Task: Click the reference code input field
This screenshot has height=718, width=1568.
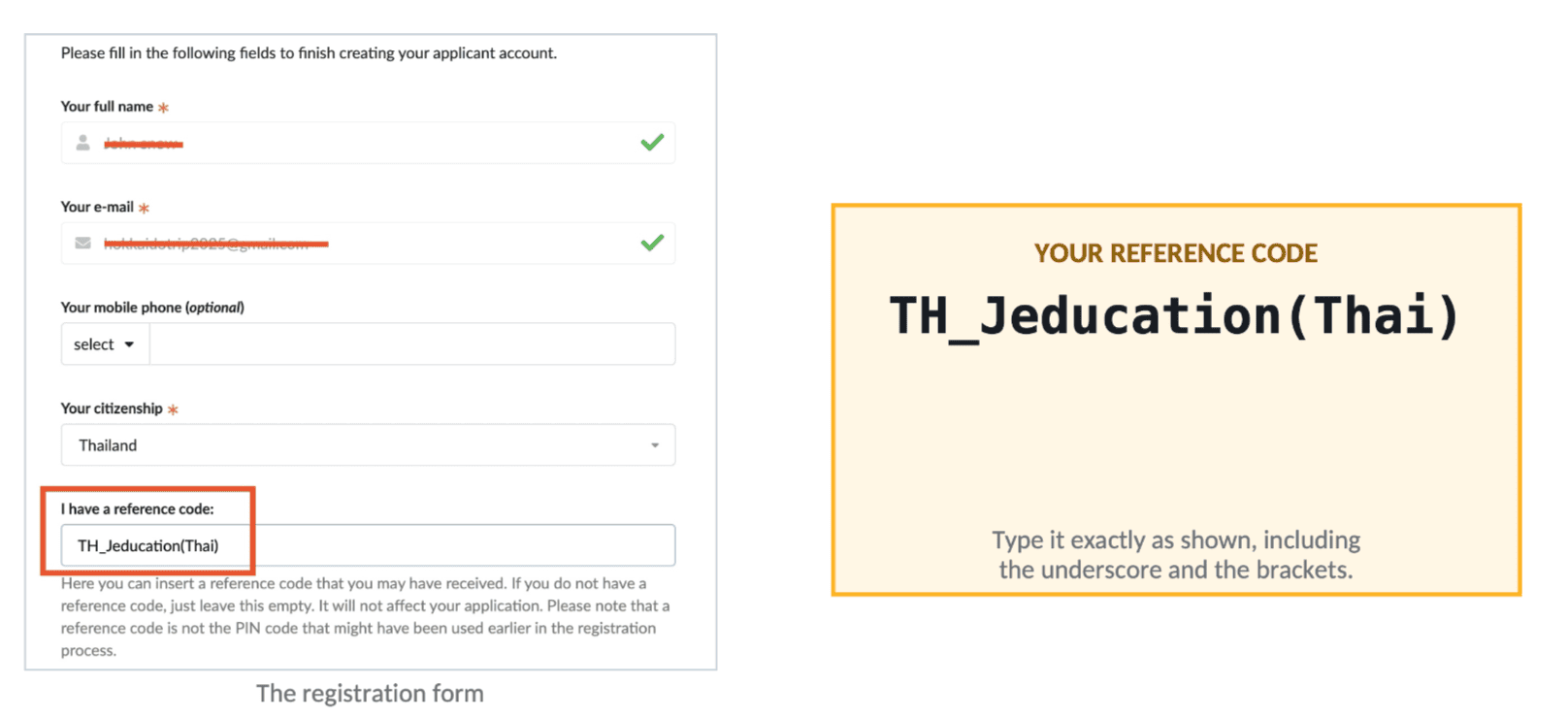Action: tap(368, 545)
